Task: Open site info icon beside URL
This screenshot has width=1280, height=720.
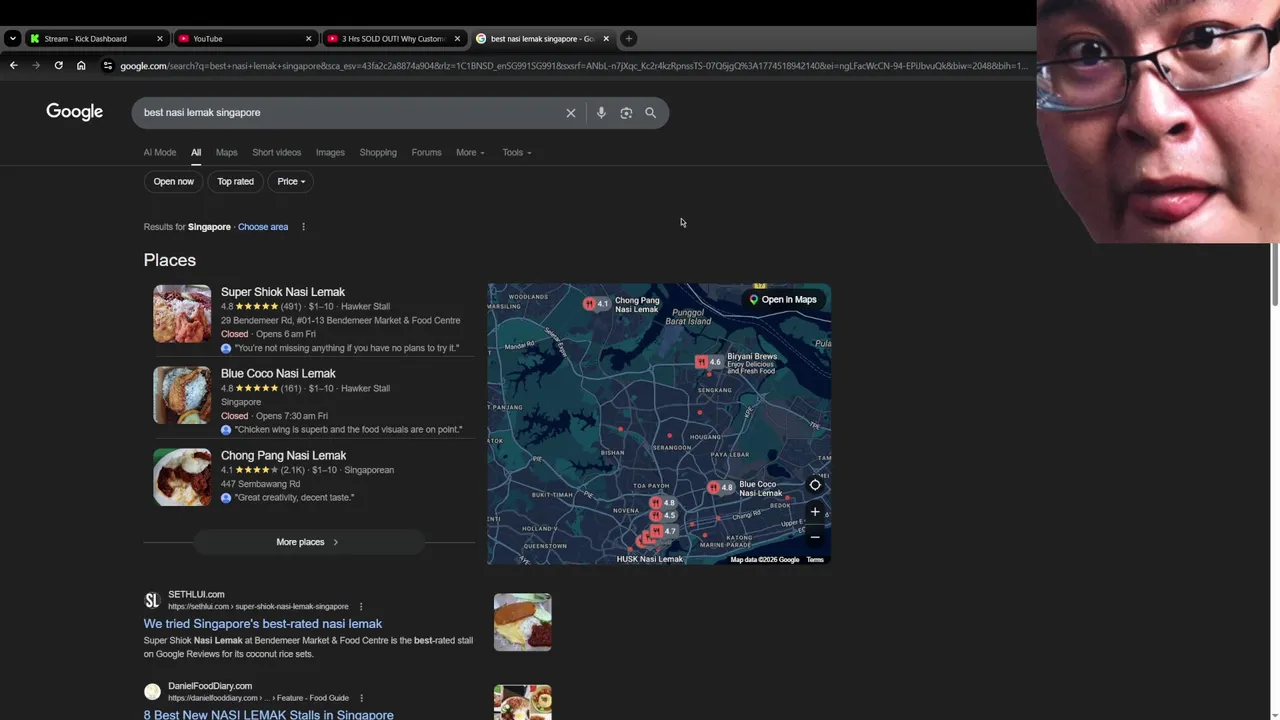Action: point(108,66)
